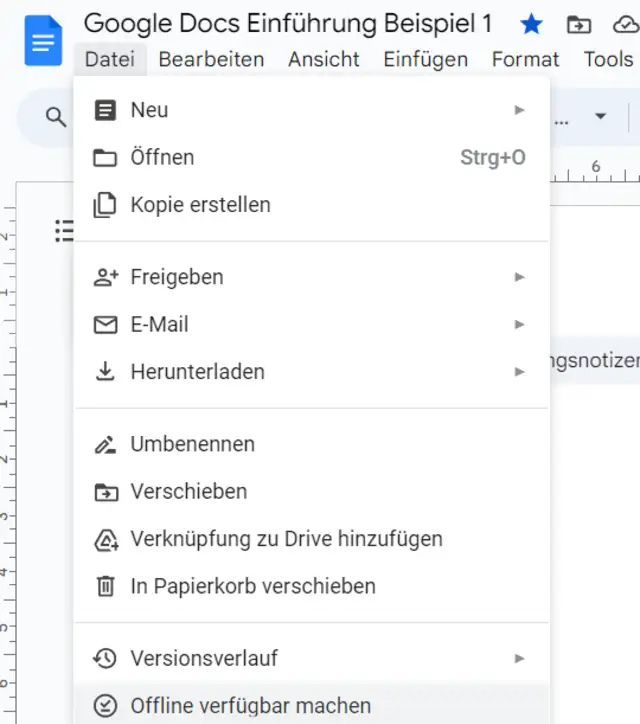Expand the Neu submenu arrow

[x=520, y=110]
